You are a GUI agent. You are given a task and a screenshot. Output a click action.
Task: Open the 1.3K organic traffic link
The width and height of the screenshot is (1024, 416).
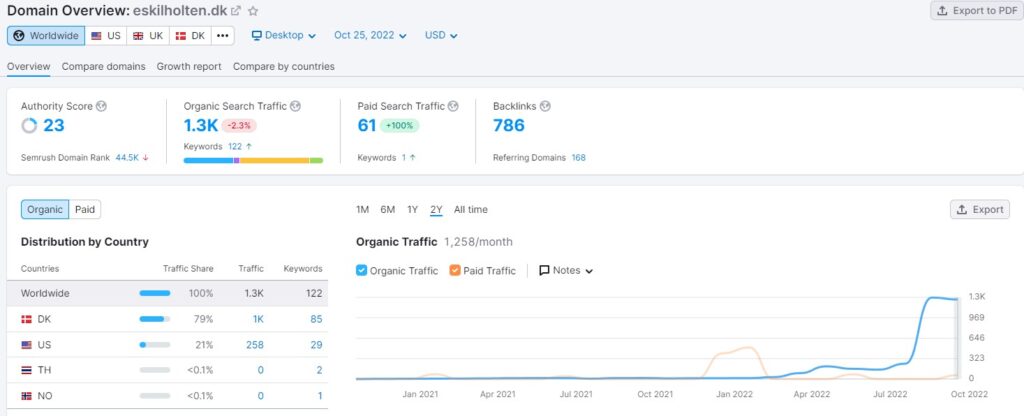point(200,125)
